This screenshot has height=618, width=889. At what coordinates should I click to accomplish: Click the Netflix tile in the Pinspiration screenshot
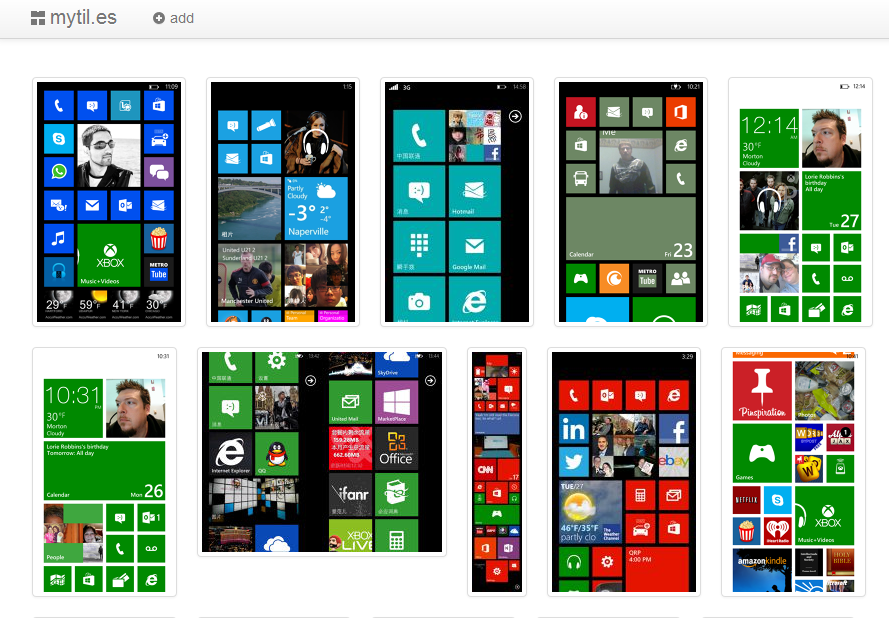747,500
